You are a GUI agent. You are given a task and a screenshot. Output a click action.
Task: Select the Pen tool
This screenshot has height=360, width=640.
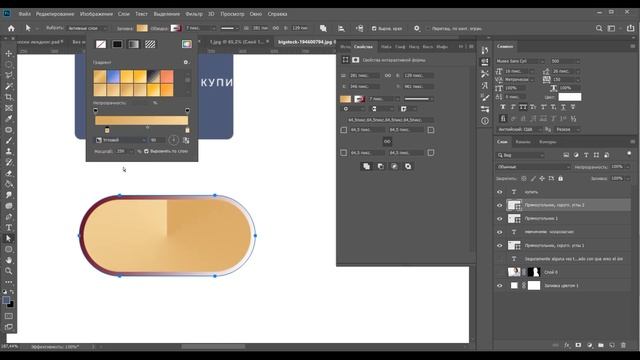point(9,217)
